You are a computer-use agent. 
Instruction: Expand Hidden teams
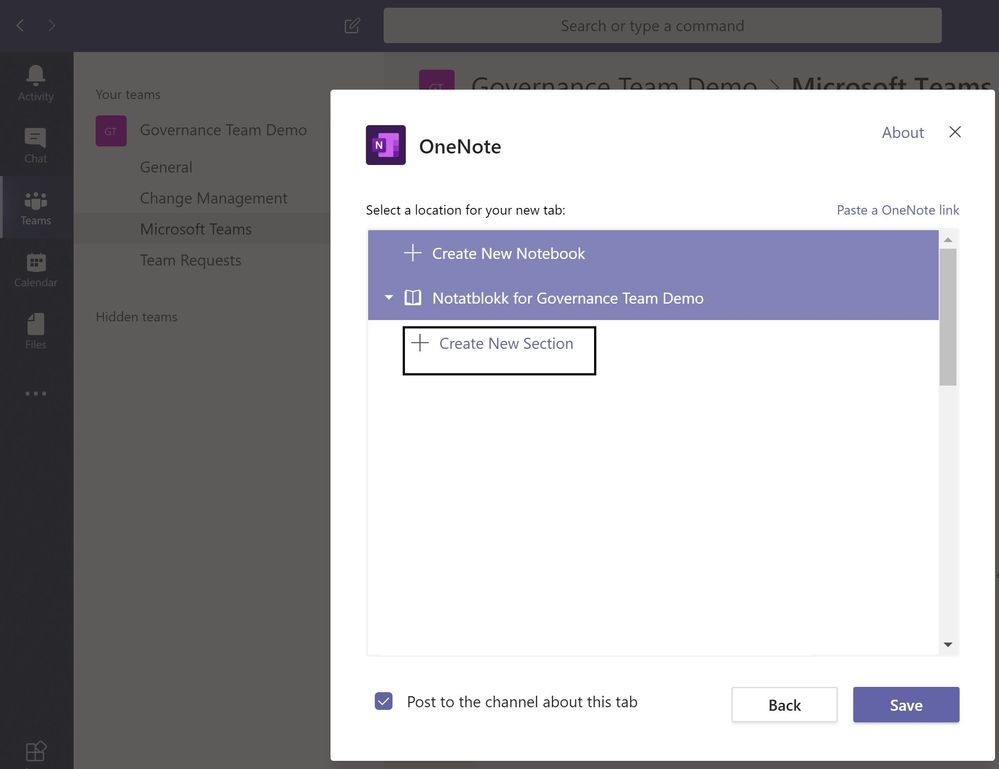(136, 317)
